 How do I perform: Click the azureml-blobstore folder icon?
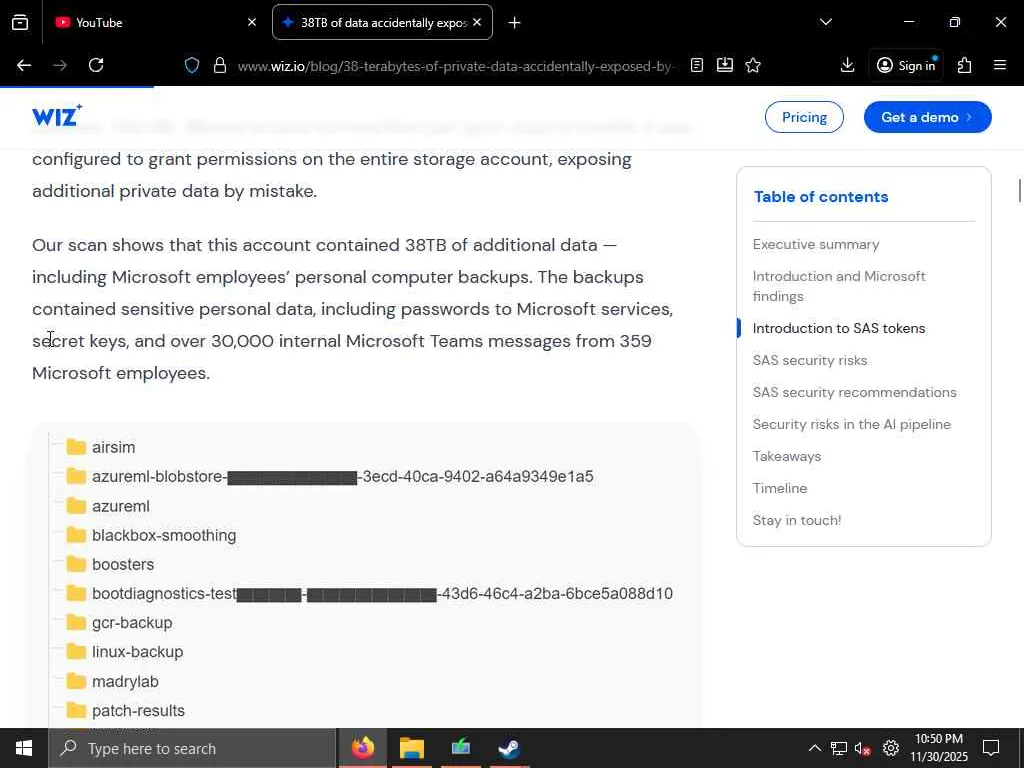[x=76, y=476]
